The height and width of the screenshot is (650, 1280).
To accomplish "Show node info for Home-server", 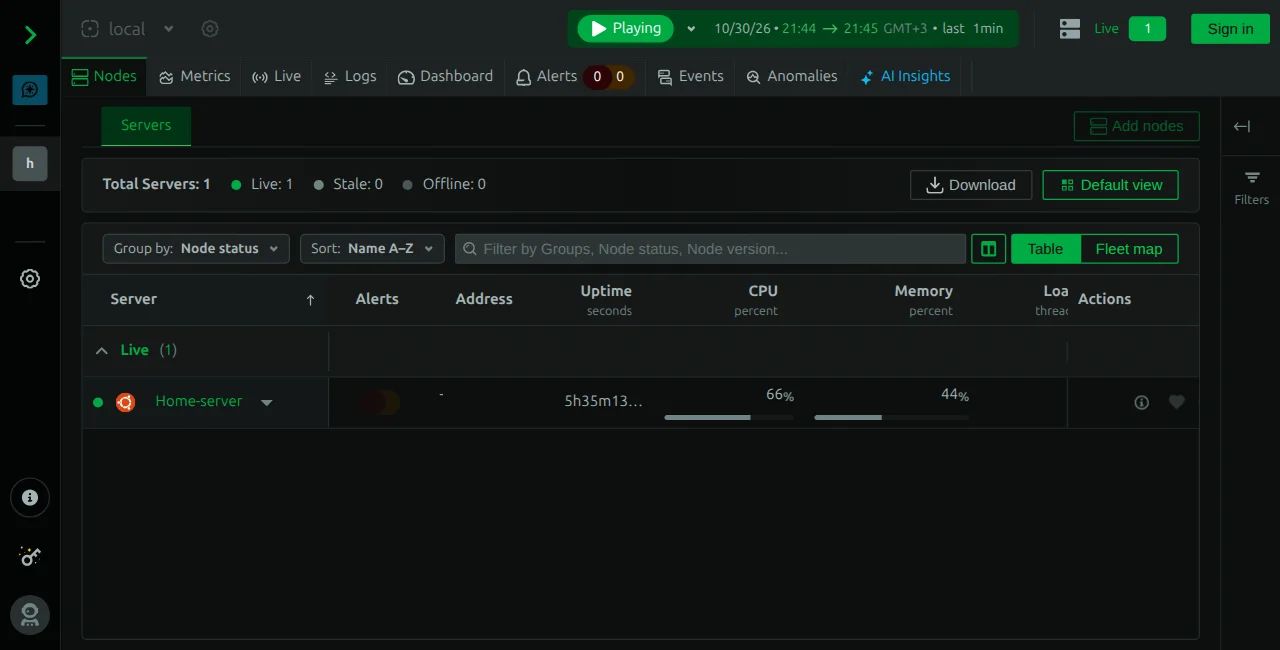I will [x=1142, y=402].
